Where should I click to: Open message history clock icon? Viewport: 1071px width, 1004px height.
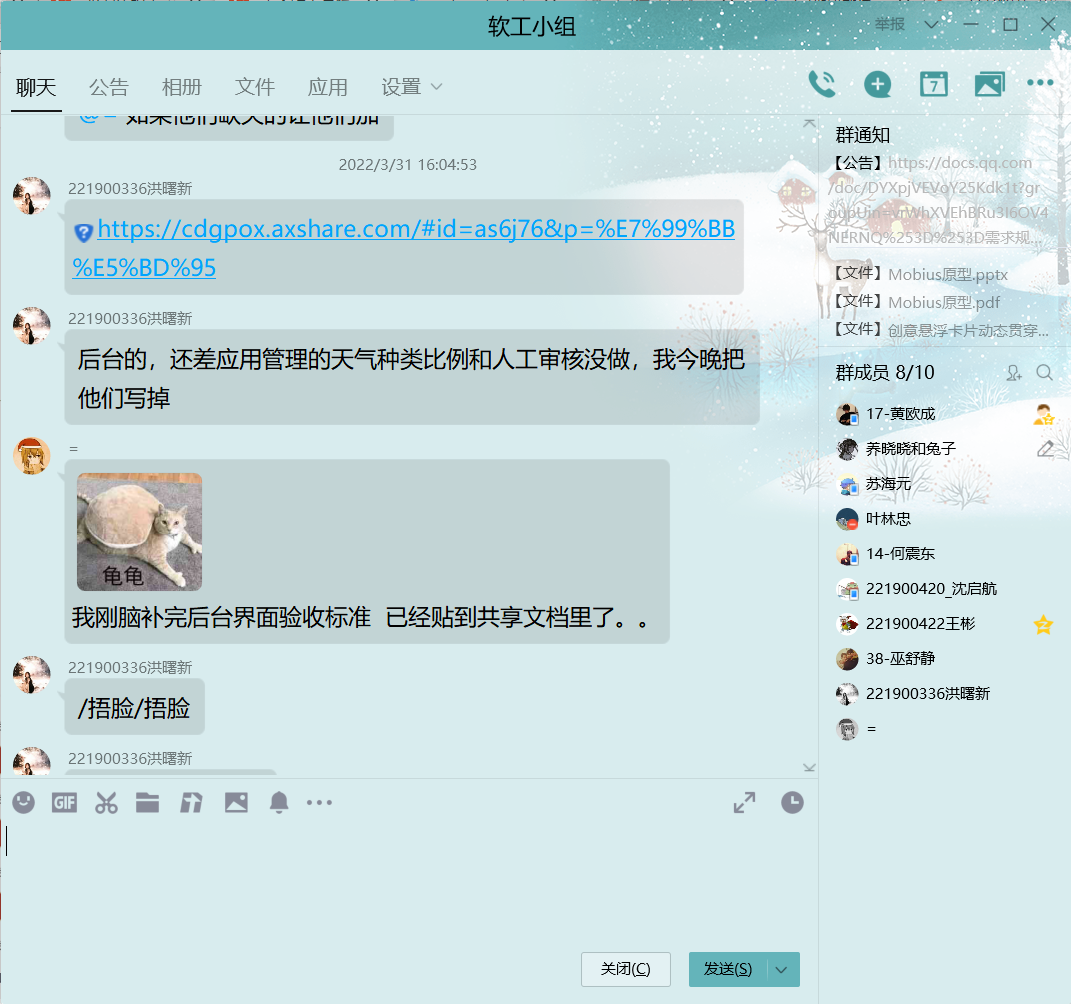click(x=792, y=803)
